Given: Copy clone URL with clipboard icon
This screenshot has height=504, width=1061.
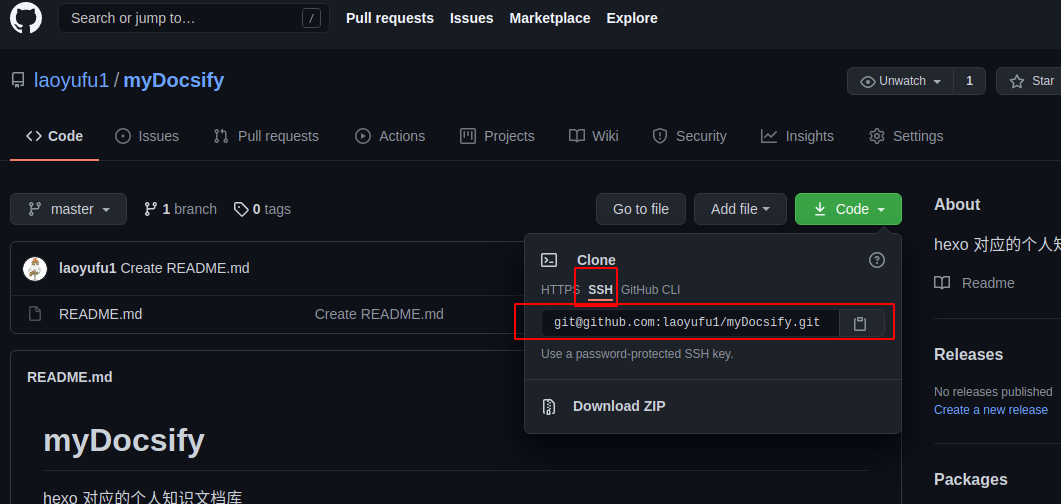Looking at the screenshot, I should 860,323.
